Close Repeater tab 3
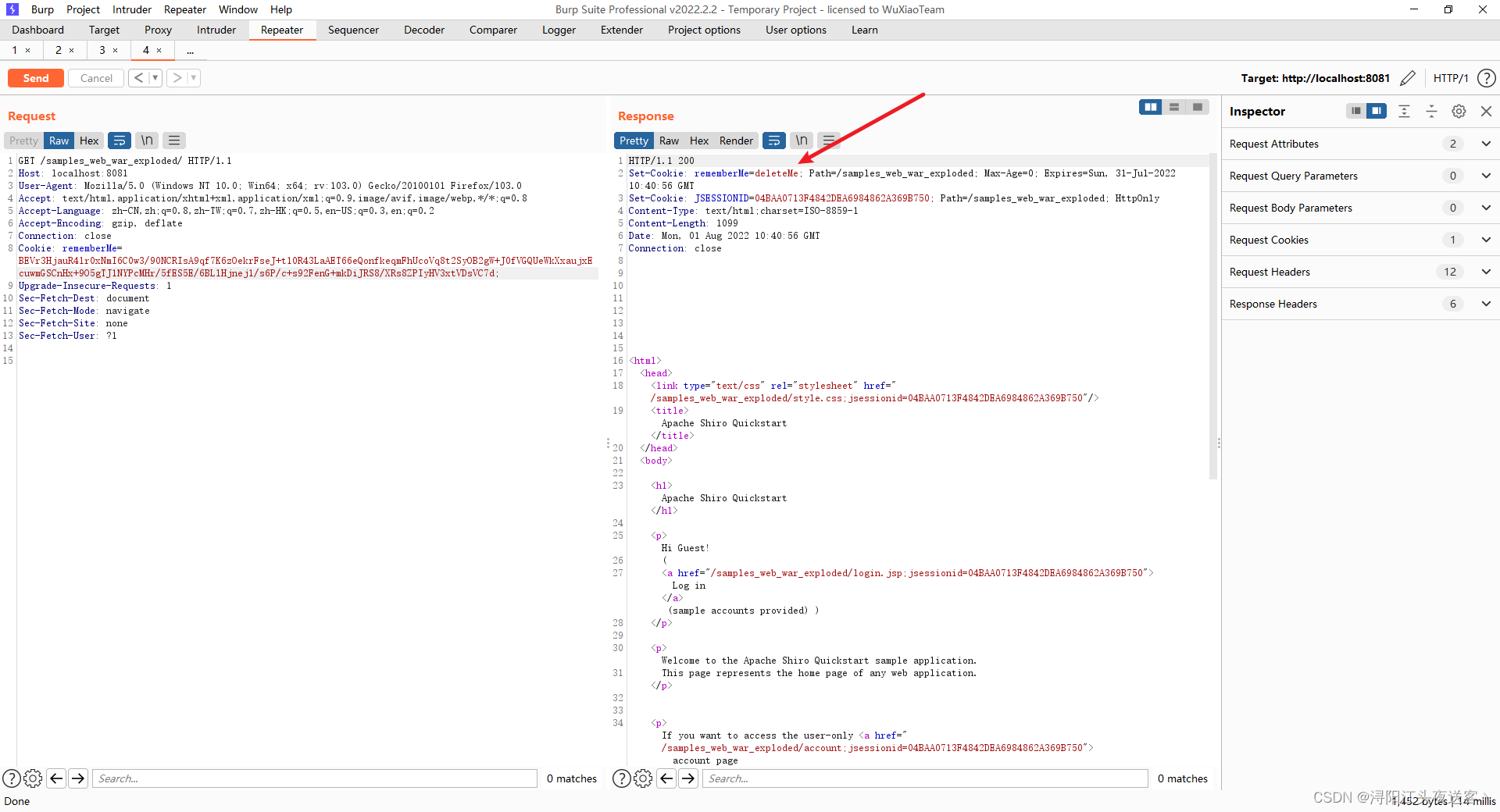Screen dimensions: 1500x812 tap(116, 50)
